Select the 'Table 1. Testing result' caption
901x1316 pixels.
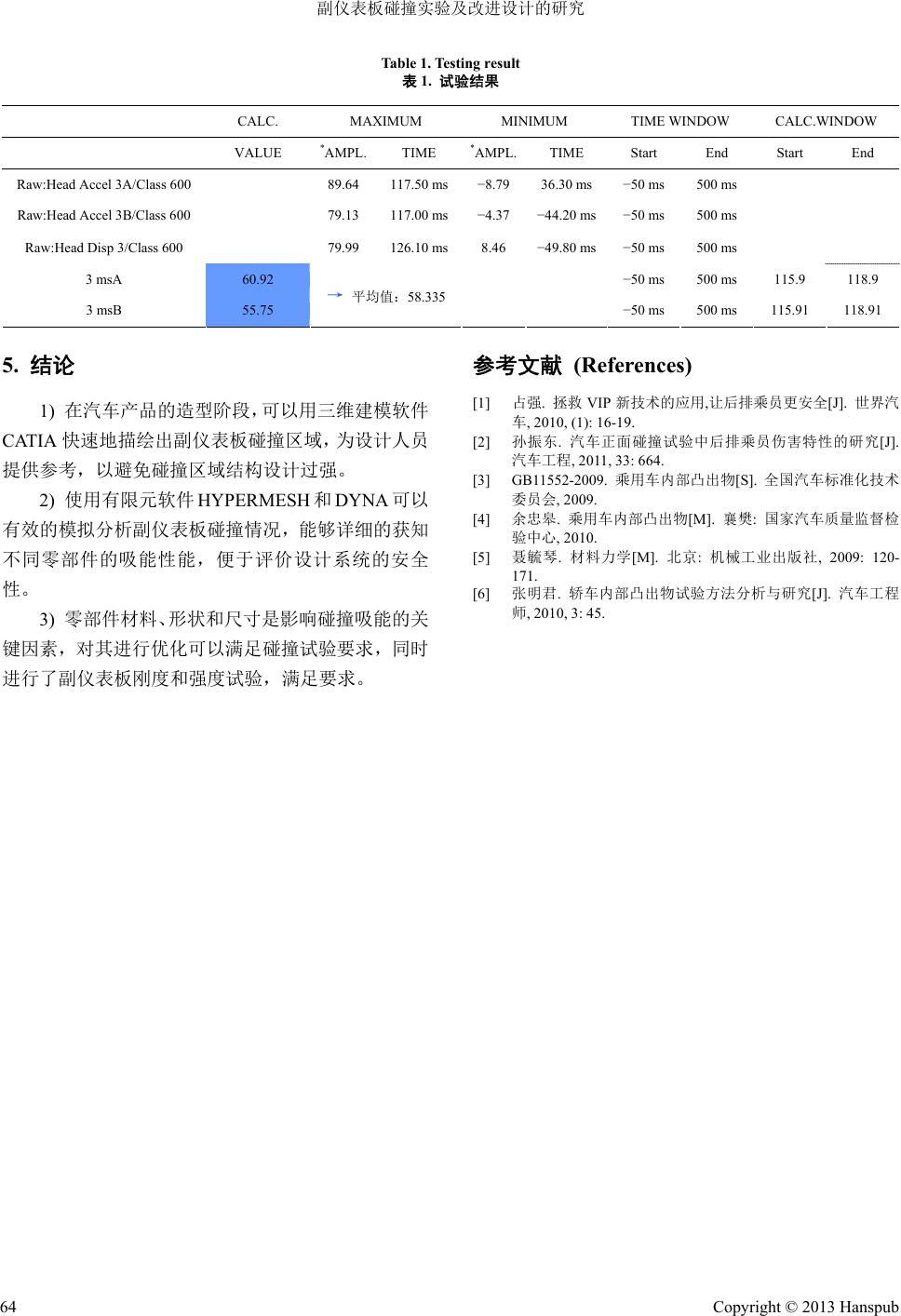[x=450, y=63]
